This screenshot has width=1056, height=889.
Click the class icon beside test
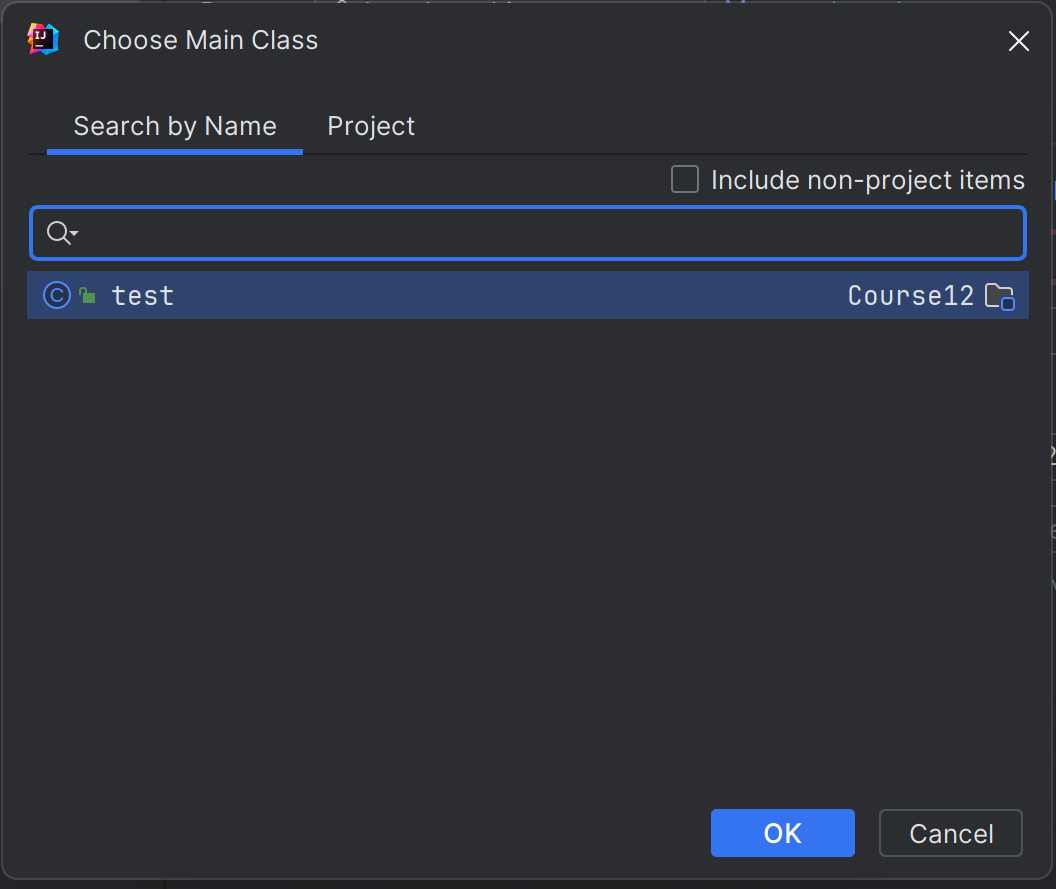56,295
